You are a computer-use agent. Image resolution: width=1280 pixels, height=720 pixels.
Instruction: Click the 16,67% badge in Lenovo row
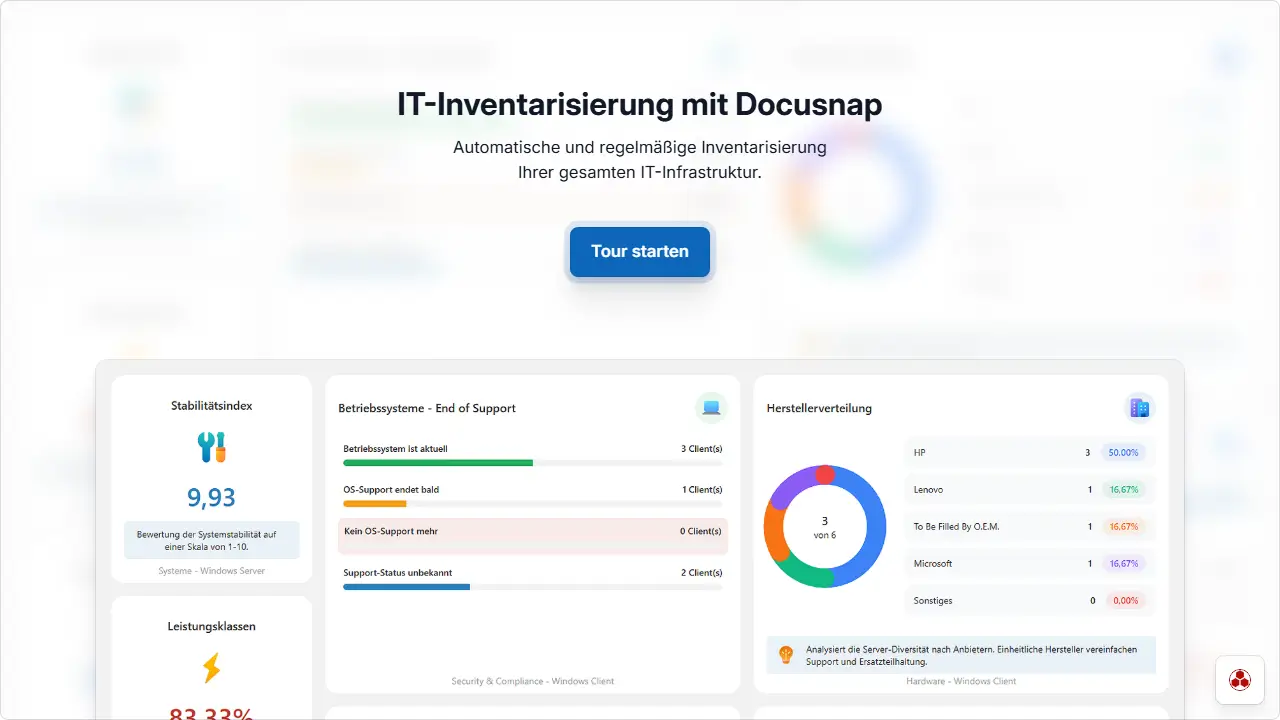pyautogui.click(x=1124, y=490)
